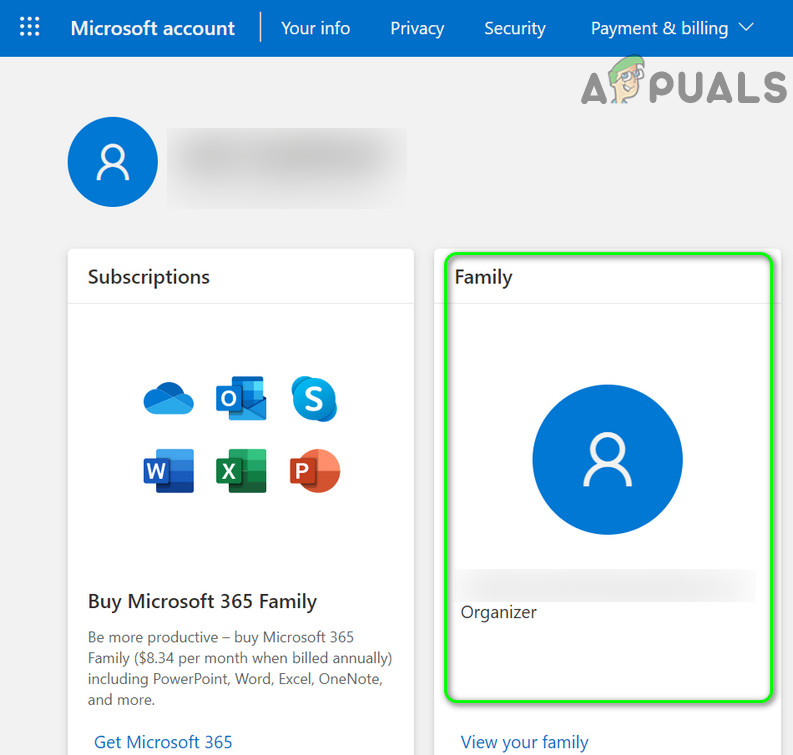The height and width of the screenshot is (755, 793).
Task: Open the Your info tab
Action: pos(316,28)
